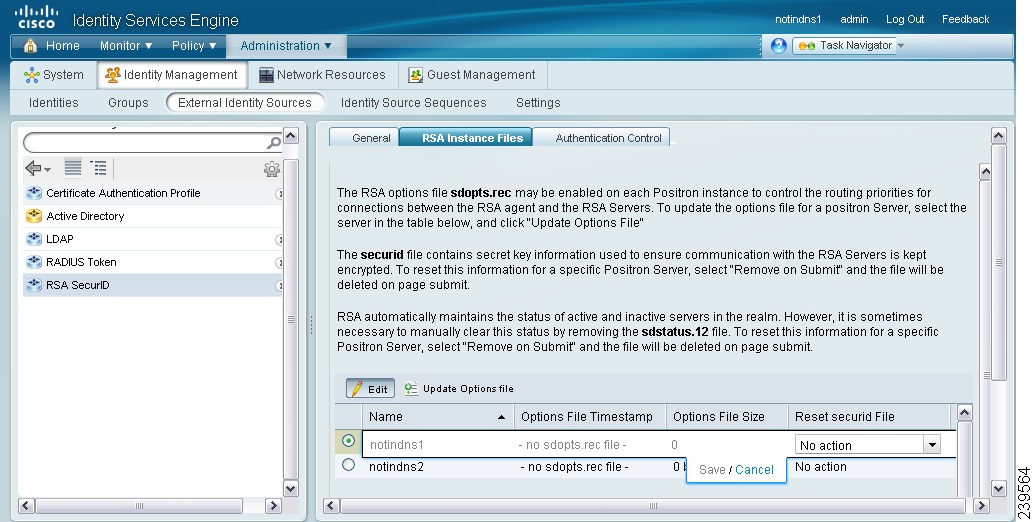This screenshot has width=1036, height=522.
Task: Click the Update Options file button
Action: click(x=459, y=389)
